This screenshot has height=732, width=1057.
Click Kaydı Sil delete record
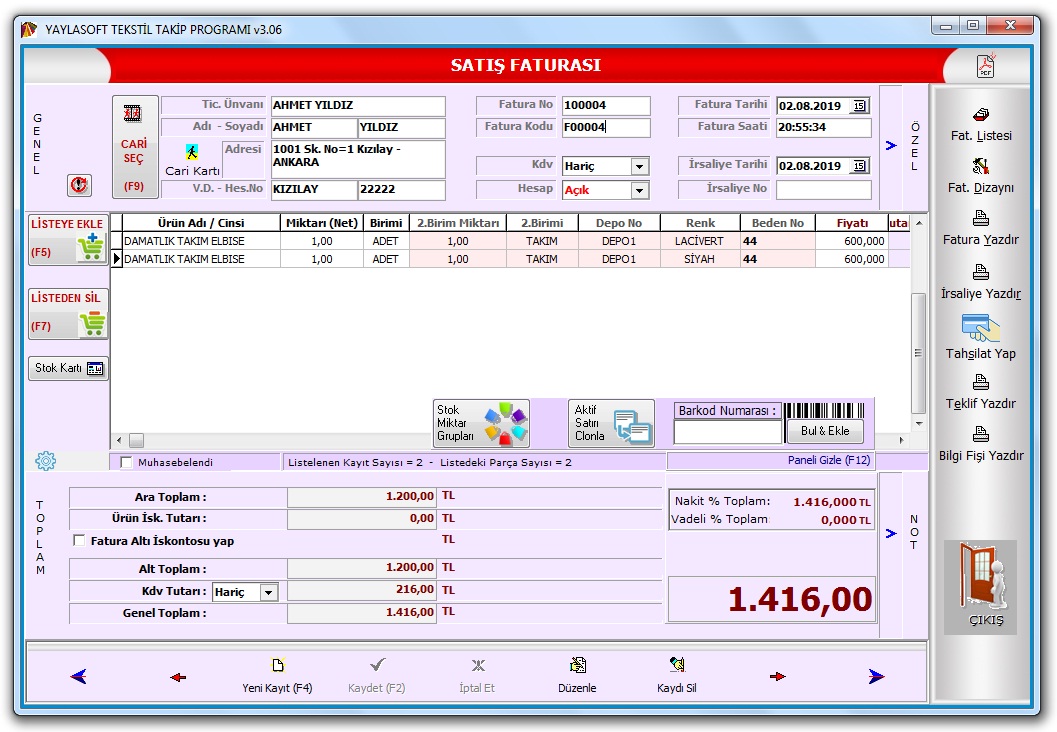pyautogui.click(x=677, y=675)
